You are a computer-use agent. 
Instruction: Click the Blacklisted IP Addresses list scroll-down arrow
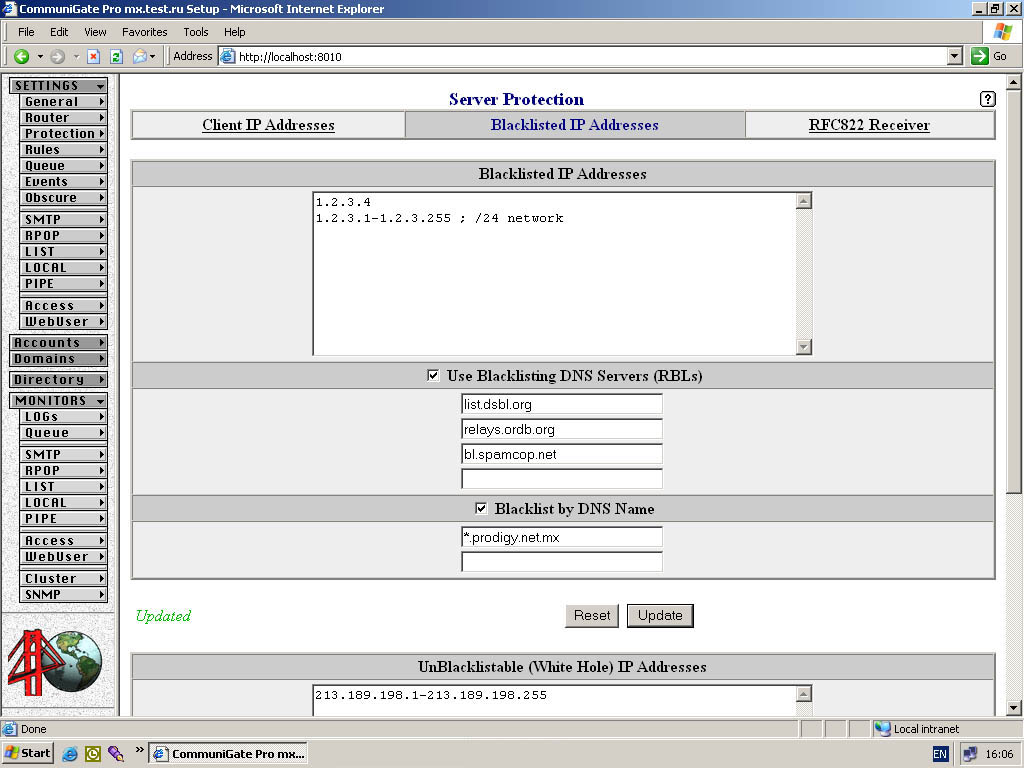point(804,347)
